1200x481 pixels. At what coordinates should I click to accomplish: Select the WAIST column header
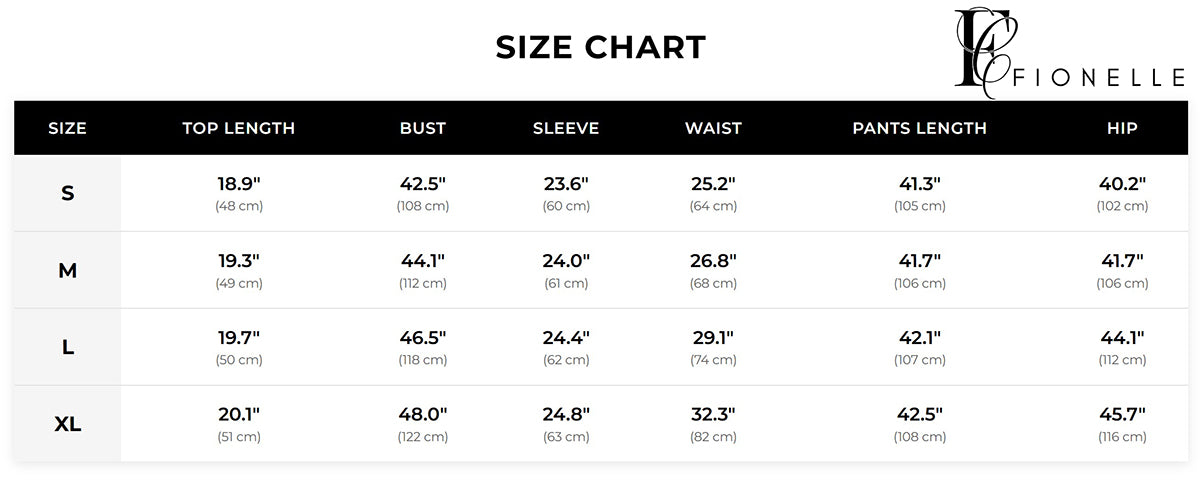(x=713, y=128)
